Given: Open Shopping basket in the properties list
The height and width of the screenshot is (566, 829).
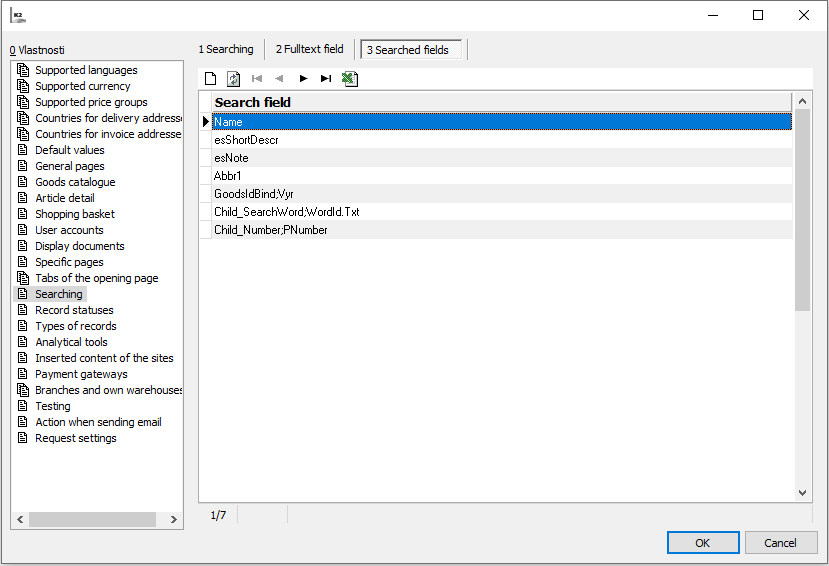Looking at the screenshot, I should click(75, 214).
